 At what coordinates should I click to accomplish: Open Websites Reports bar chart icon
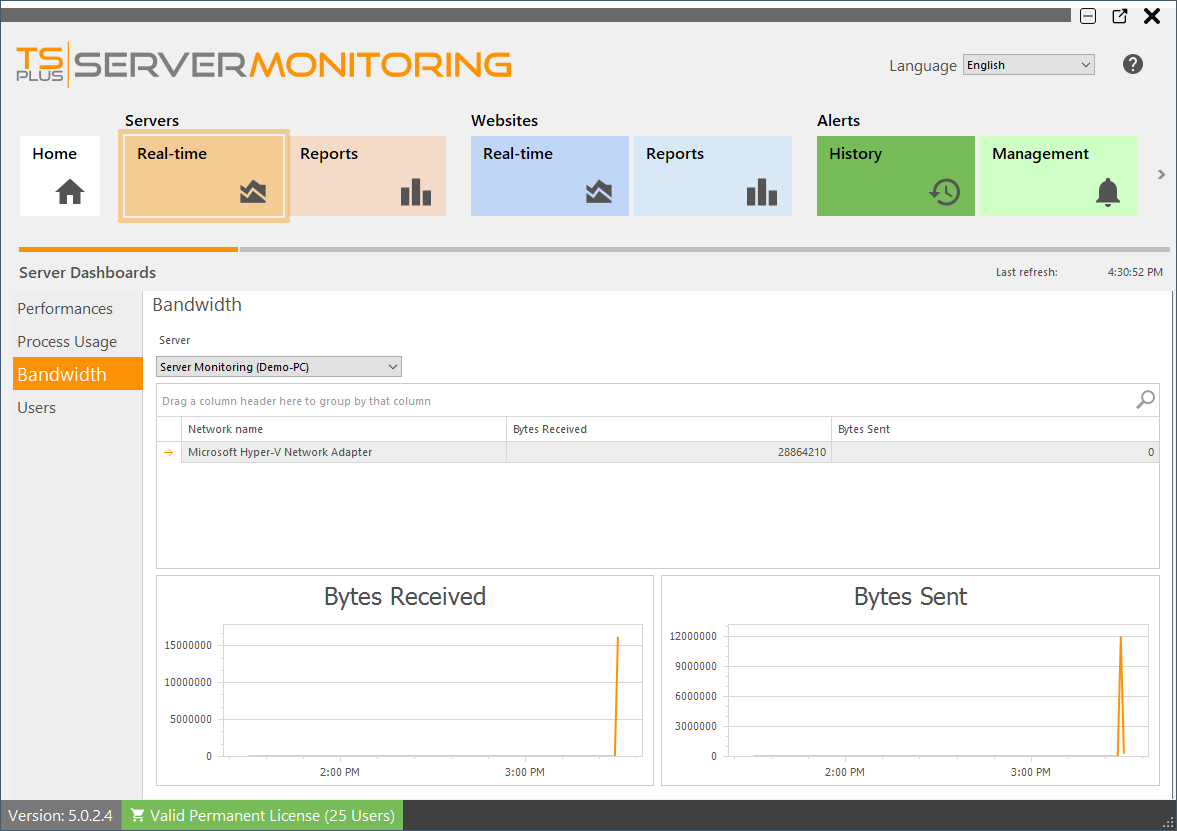[761, 190]
